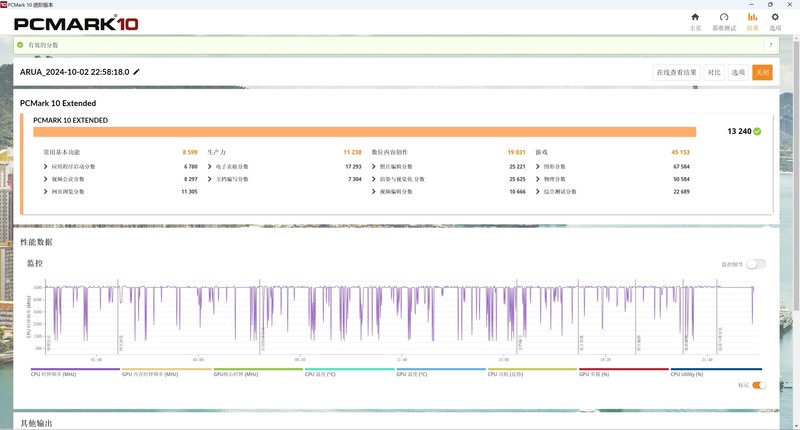The image size is (800, 430).
Task: Click the 在线查看结果 button
Action: 676,72
